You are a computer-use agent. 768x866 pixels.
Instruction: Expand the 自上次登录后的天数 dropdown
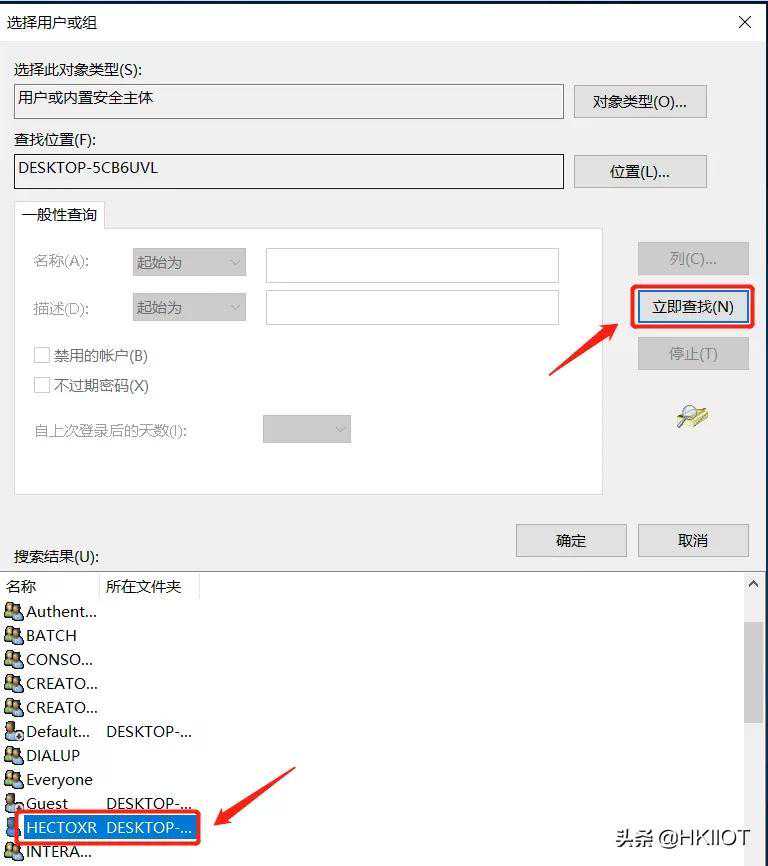click(306, 429)
